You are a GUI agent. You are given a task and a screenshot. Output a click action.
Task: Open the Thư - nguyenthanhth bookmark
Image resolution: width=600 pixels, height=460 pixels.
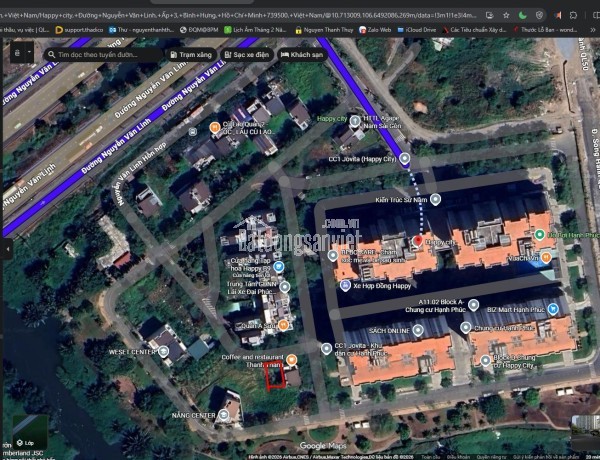point(141,29)
